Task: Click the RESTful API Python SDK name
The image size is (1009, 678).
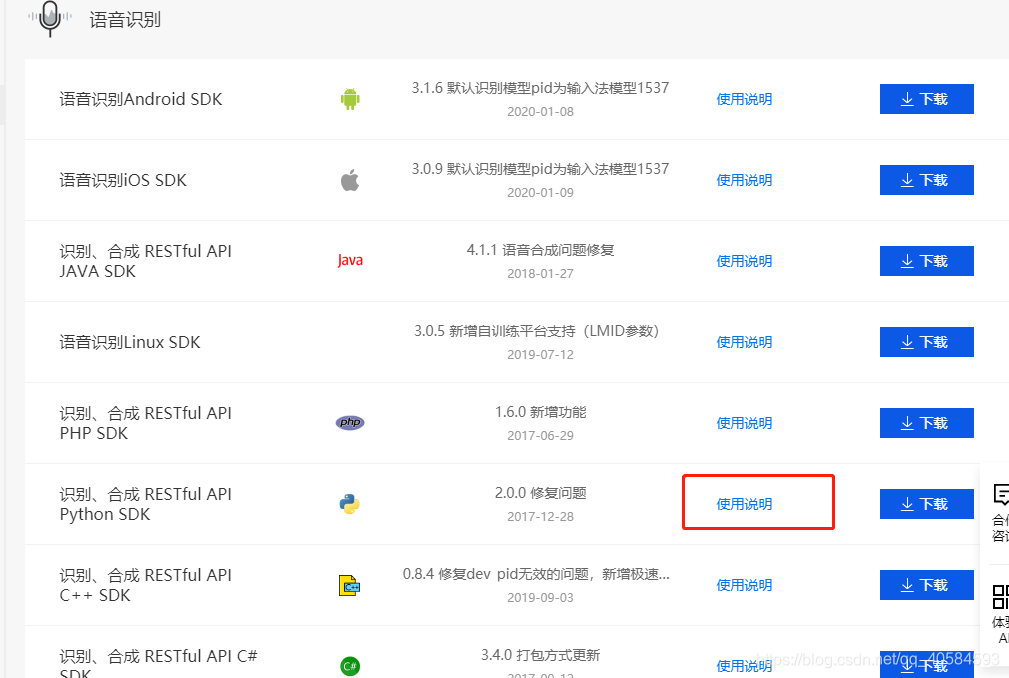Action: [x=145, y=504]
